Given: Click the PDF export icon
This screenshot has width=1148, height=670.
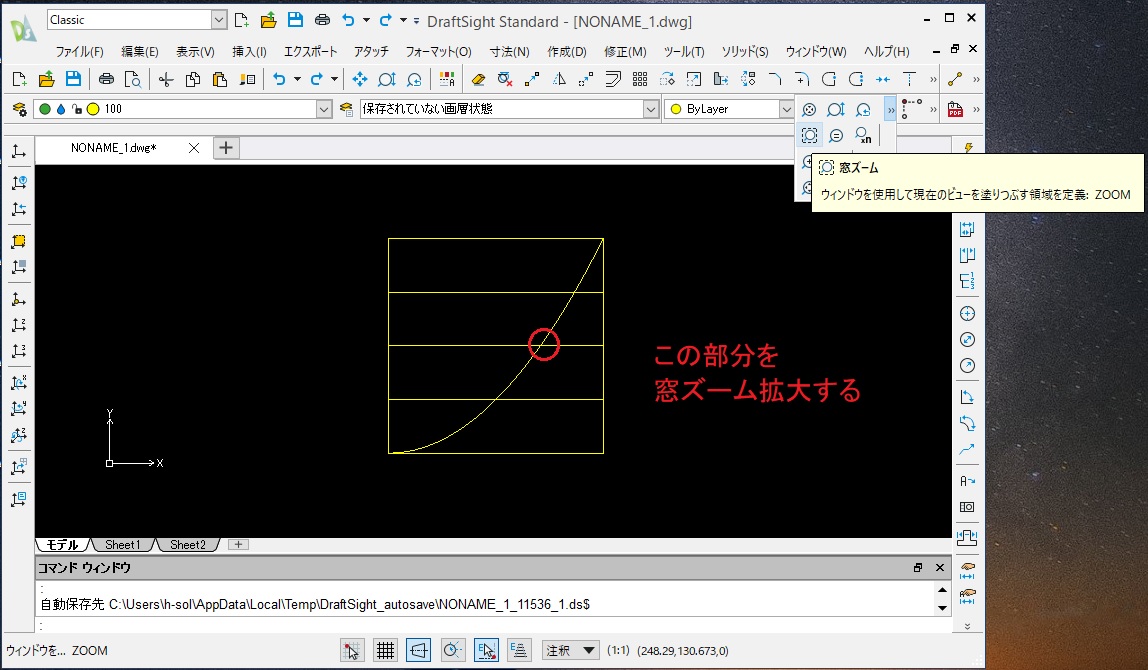Looking at the screenshot, I should click(955, 110).
